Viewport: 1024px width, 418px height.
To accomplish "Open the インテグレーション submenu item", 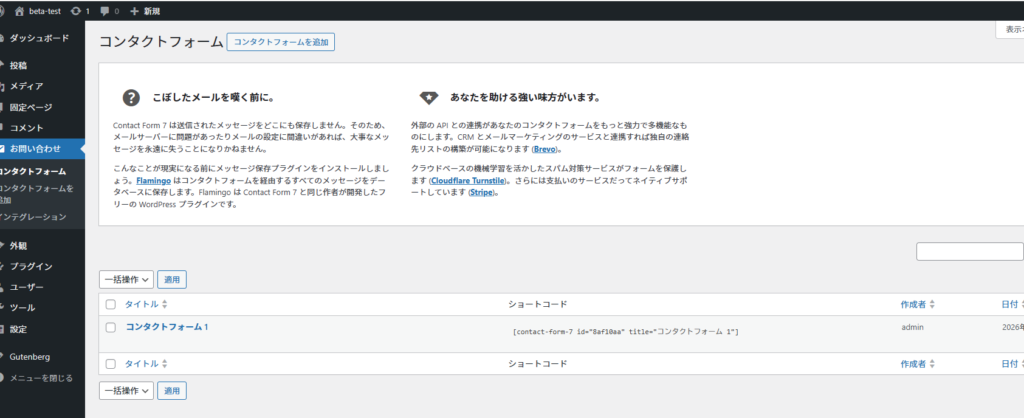I will 33,216.
